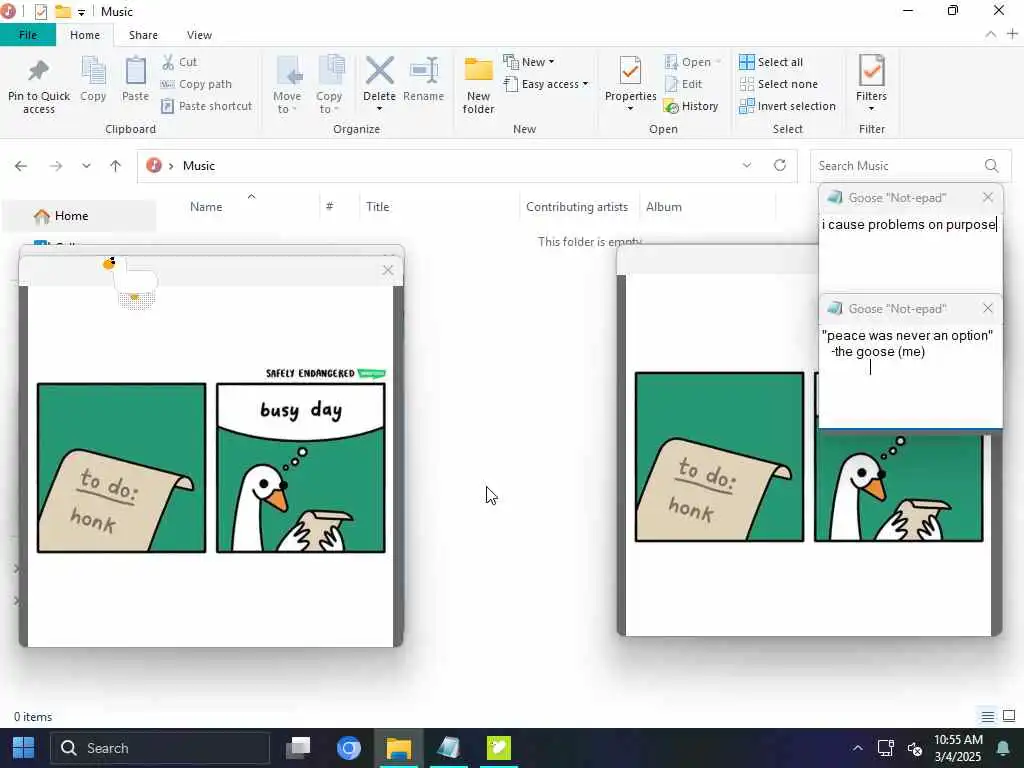This screenshot has height=768, width=1024.
Task: Switch to large icons view layout
Action: [x=1009, y=716]
